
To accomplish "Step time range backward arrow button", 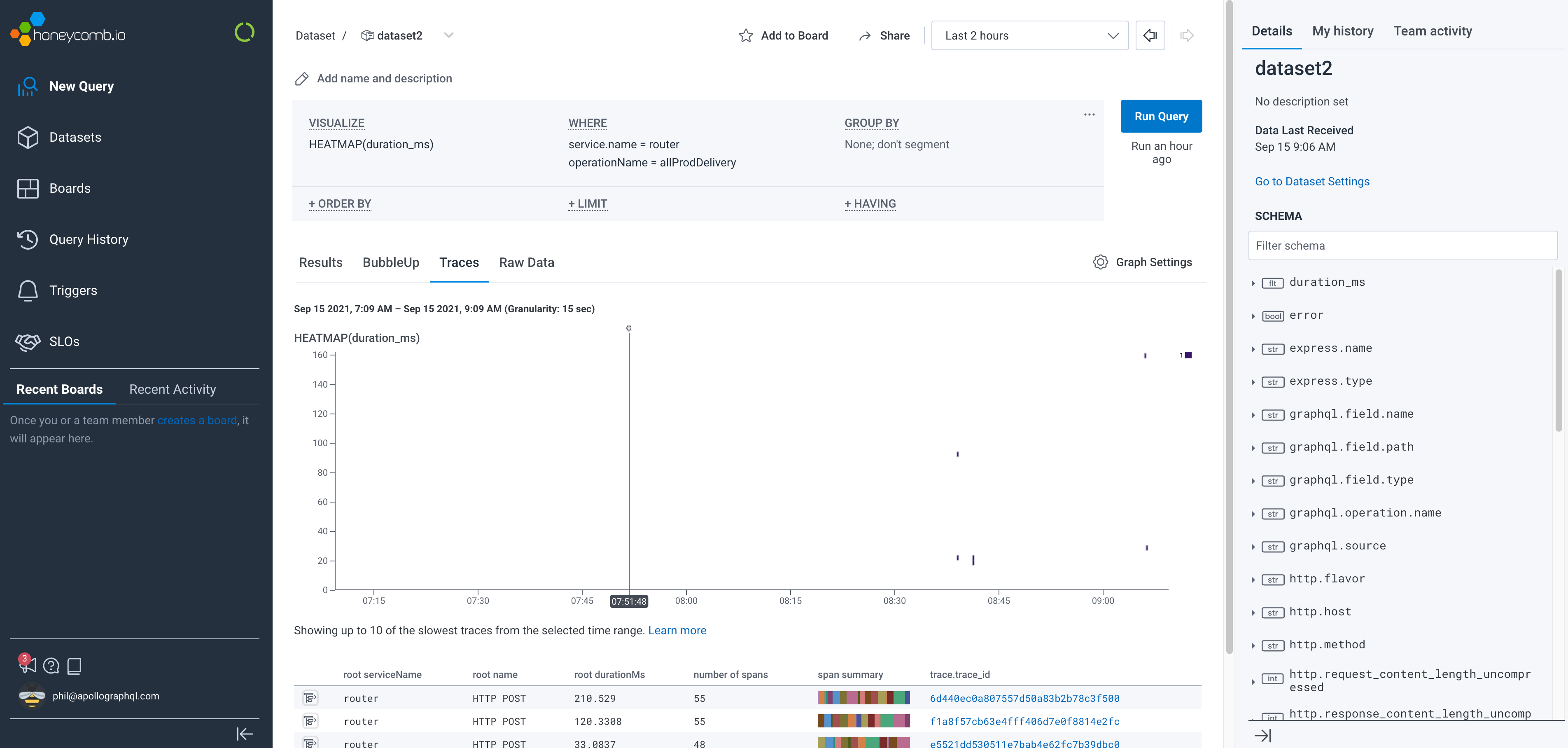I will [x=1150, y=36].
